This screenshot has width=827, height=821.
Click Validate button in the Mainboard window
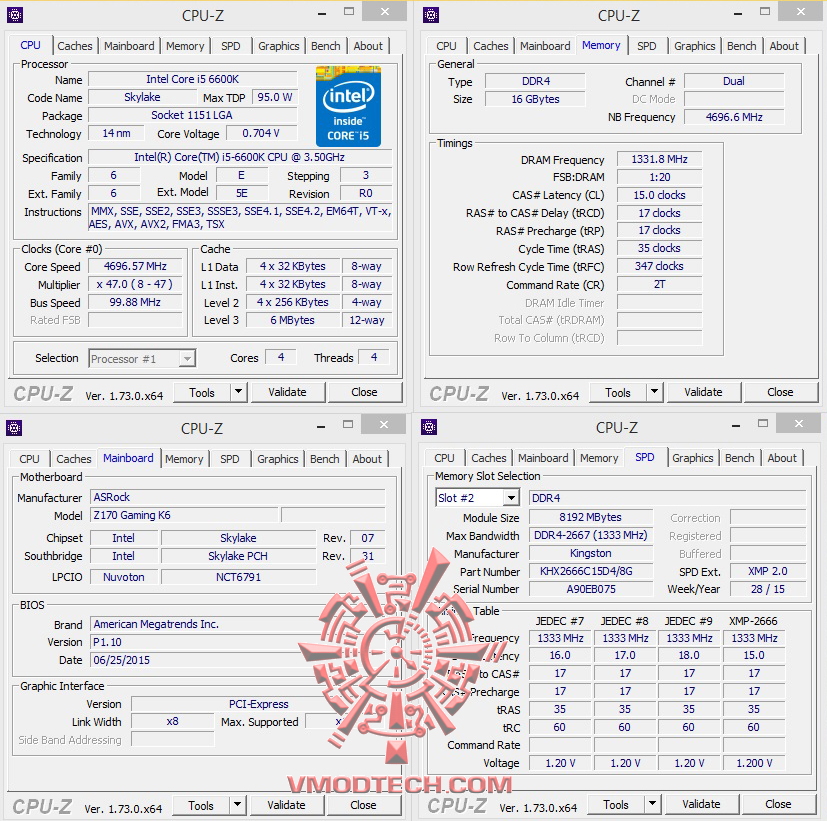pos(286,805)
